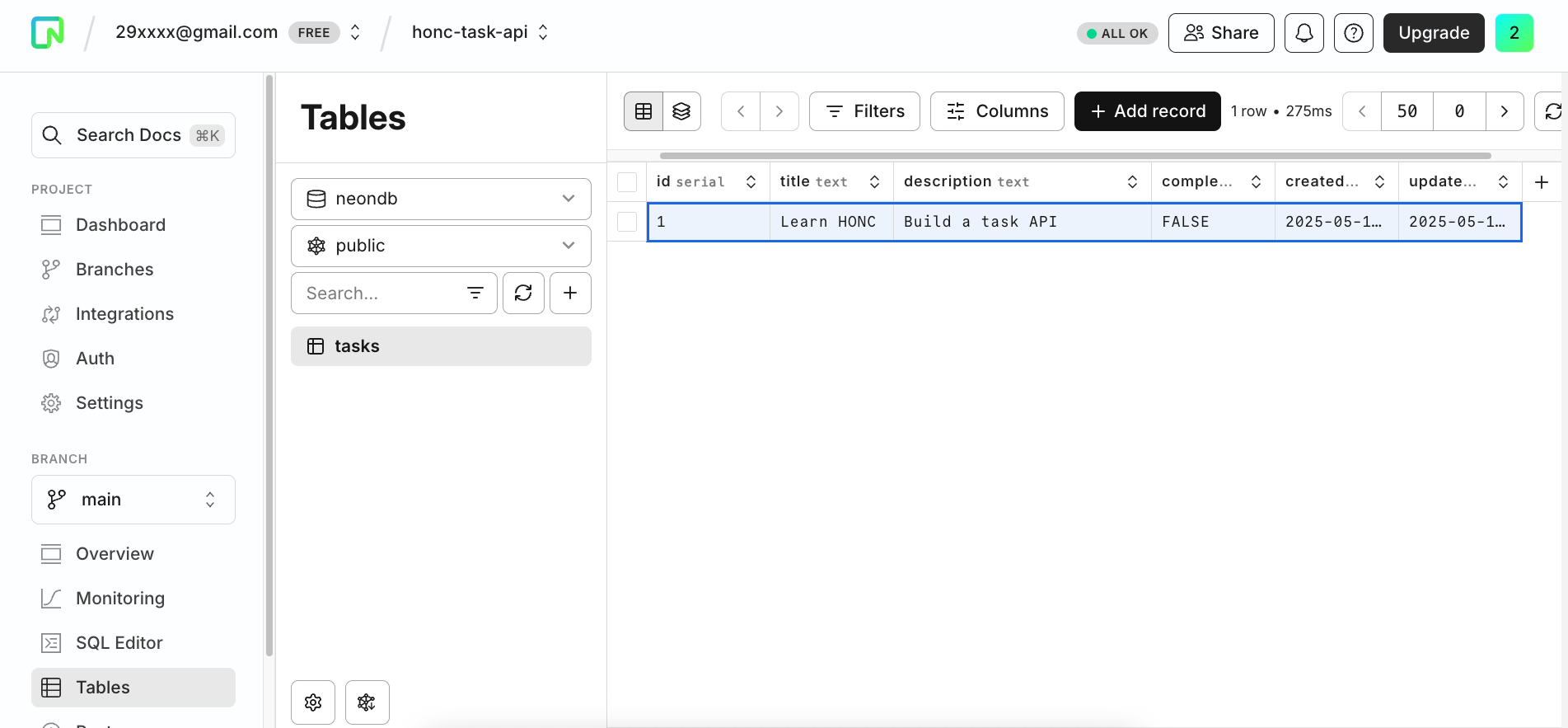
Task: Click the Add record button
Action: coord(1147,111)
